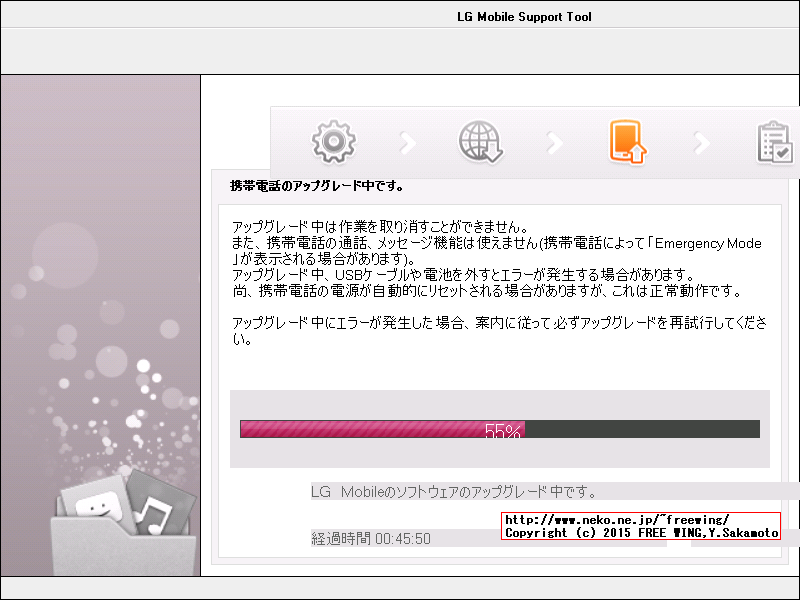Select the settings gear step icon
The image size is (800, 600).
click(x=333, y=141)
